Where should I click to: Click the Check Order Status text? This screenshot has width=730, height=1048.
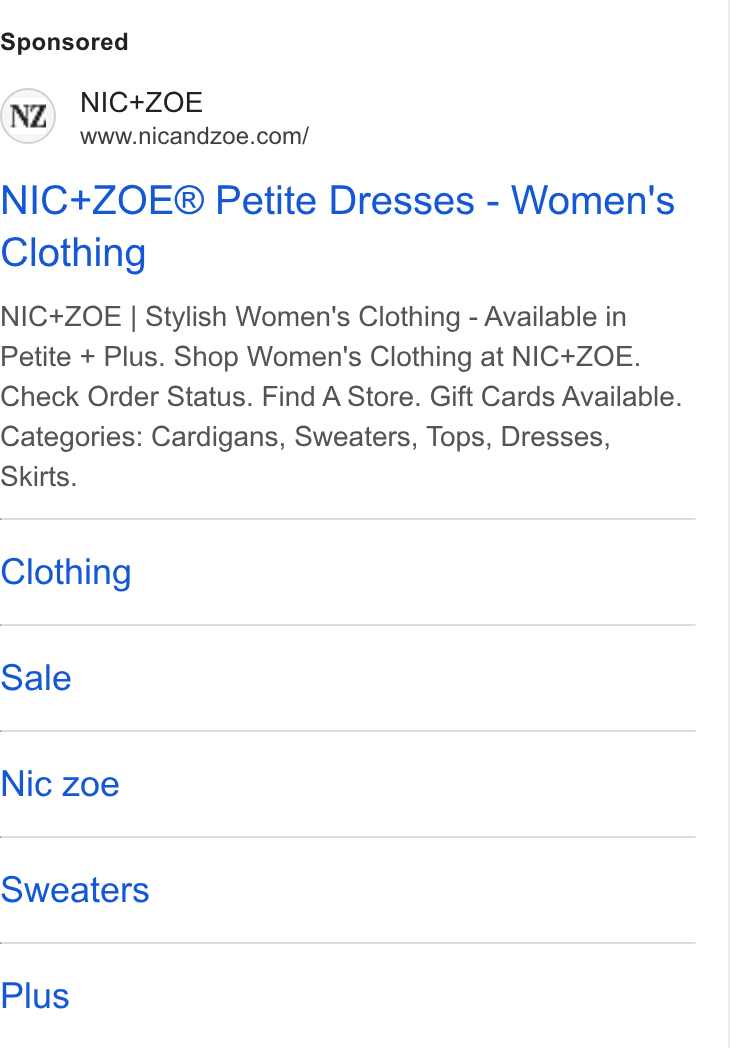(126, 396)
